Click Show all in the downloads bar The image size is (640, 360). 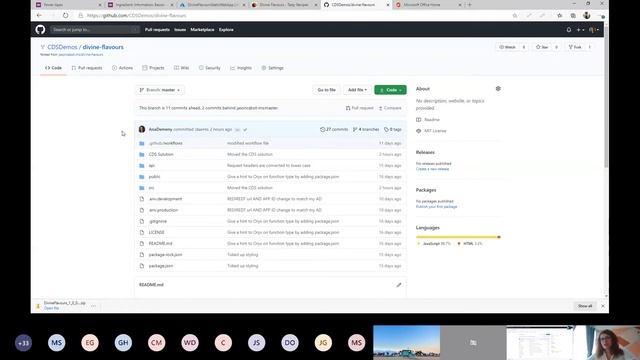(584, 306)
